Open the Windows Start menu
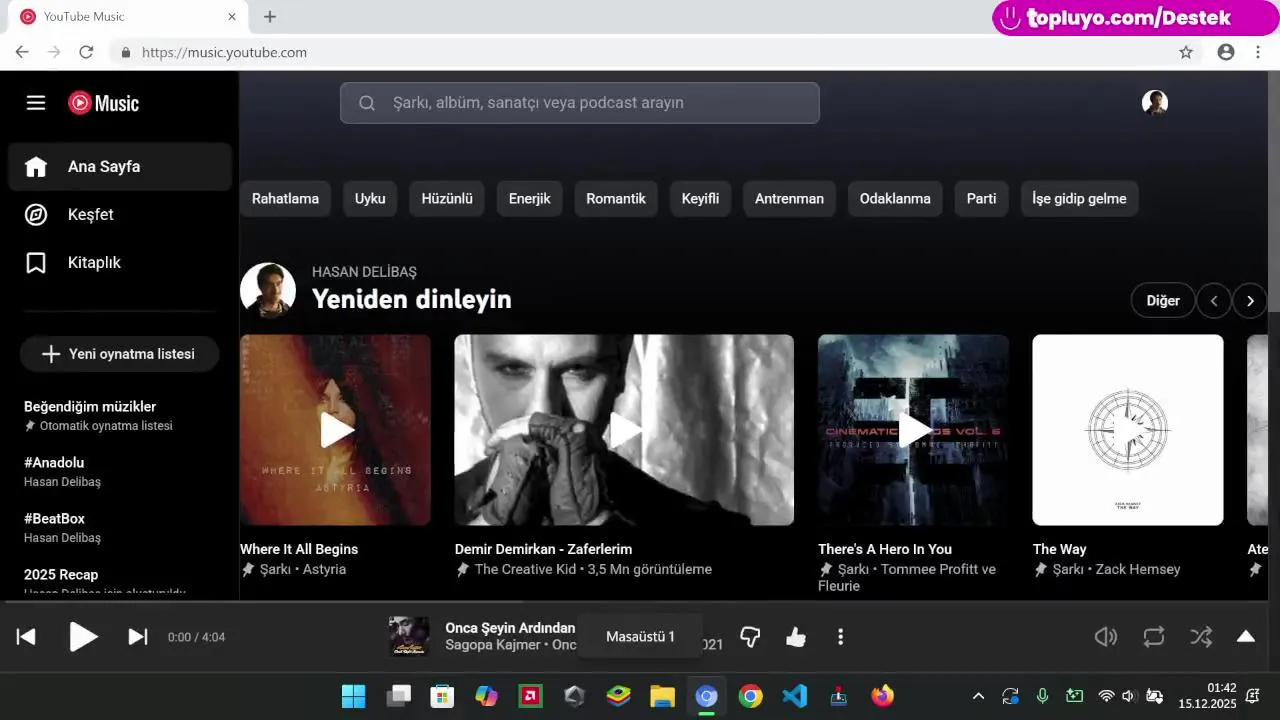Image resolution: width=1280 pixels, height=720 pixels. pos(354,696)
